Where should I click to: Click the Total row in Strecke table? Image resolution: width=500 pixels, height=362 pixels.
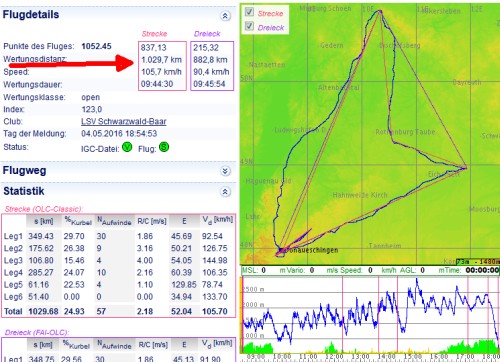click(x=118, y=311)
